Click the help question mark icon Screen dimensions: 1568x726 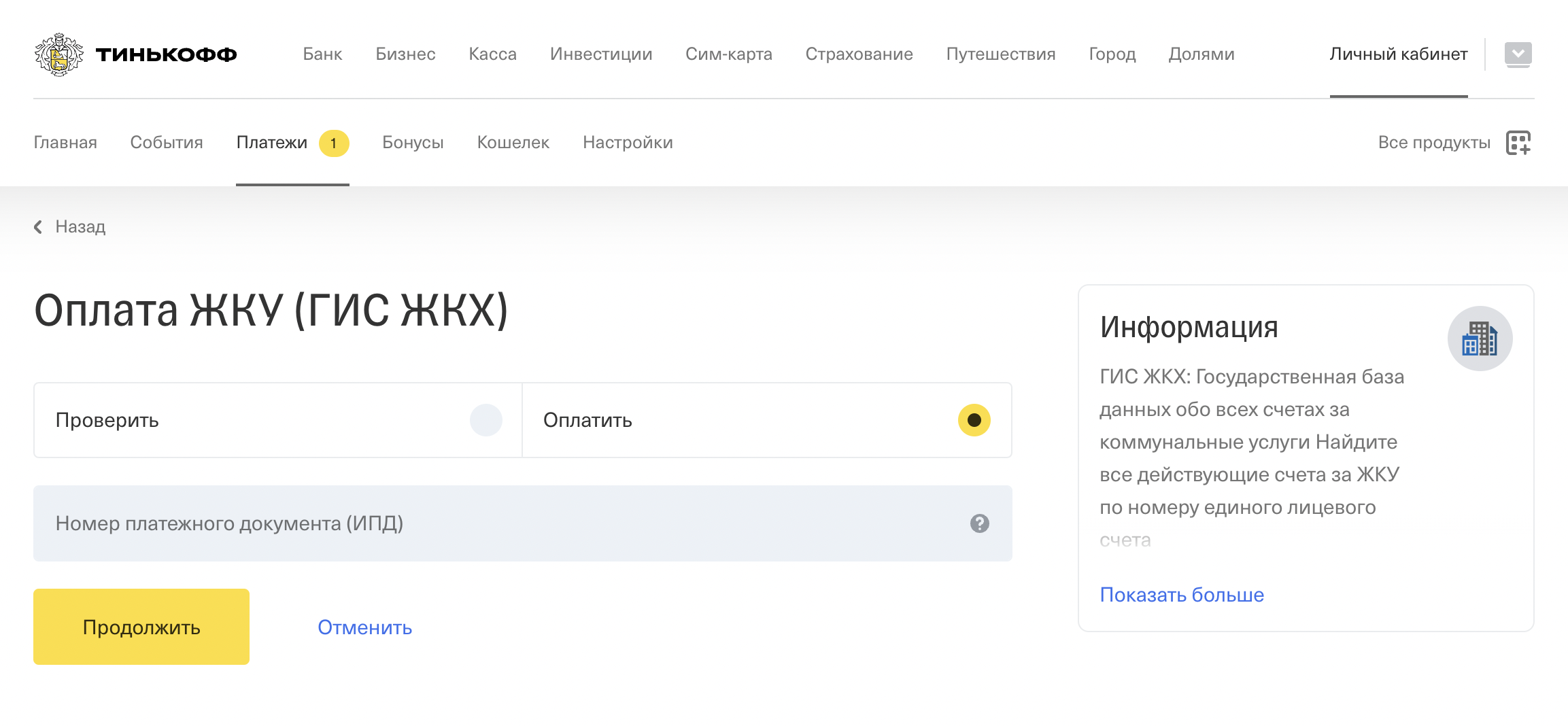(x=979, y=523)
